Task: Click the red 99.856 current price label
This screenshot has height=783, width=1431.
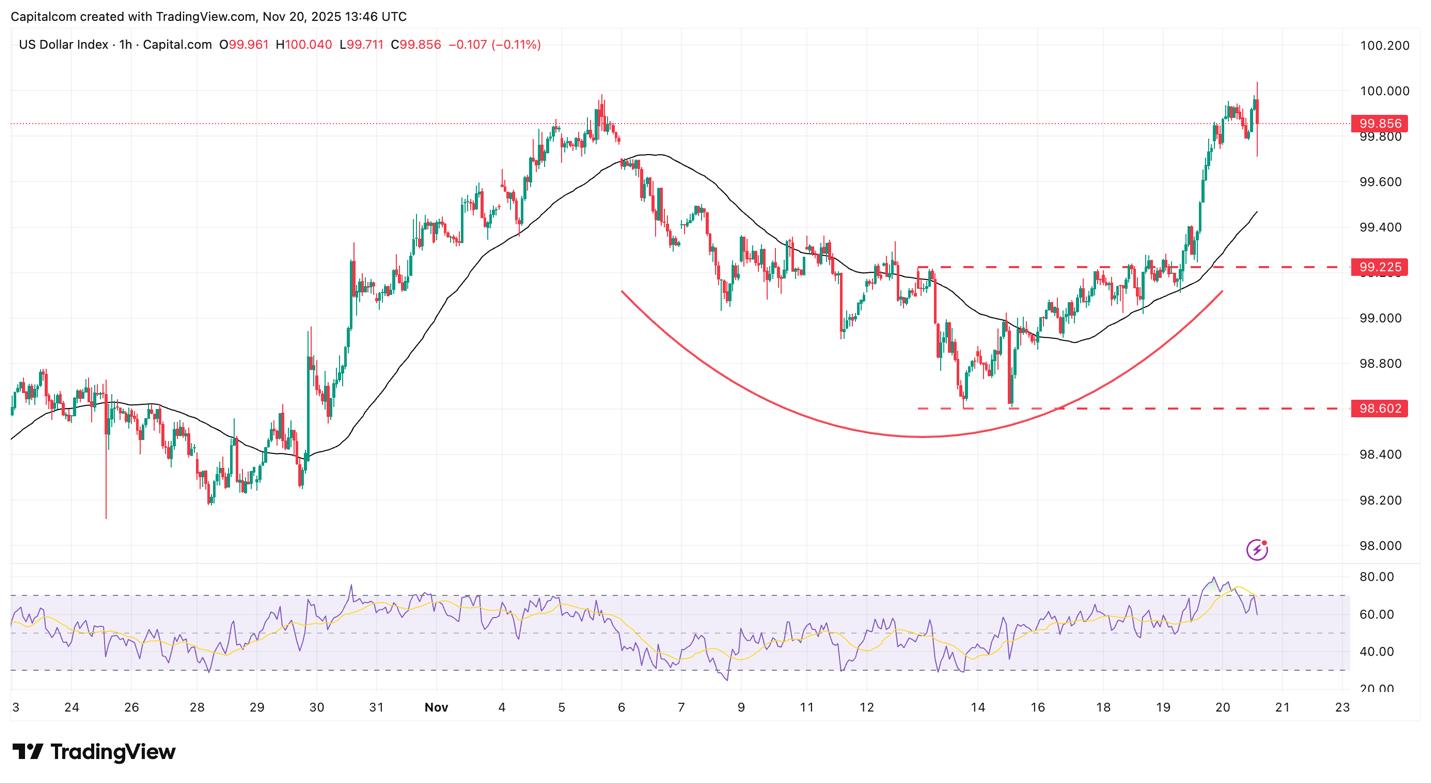Action: click(1380, 124)
